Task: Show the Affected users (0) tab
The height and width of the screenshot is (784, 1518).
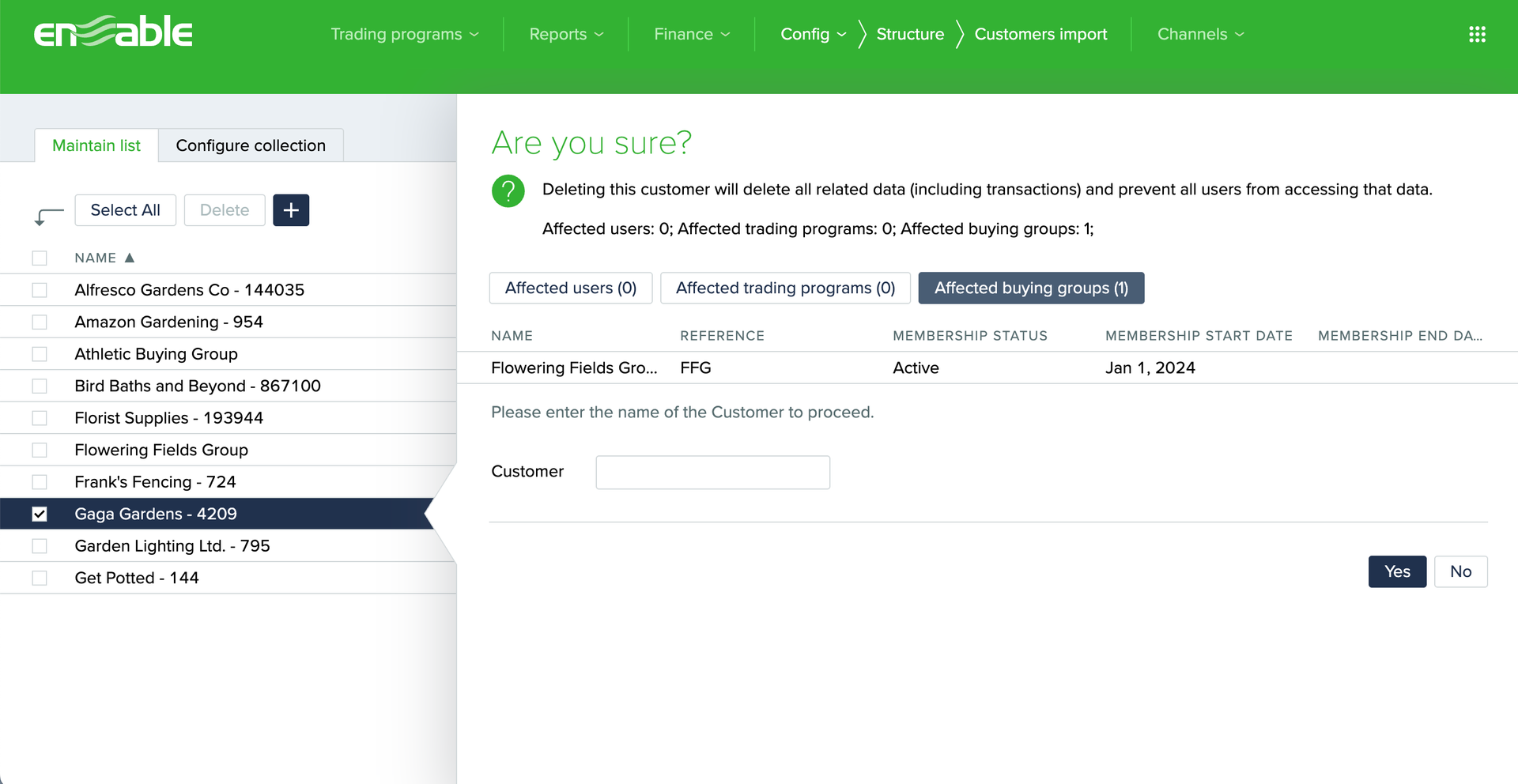Action: [x=570, y=288]
